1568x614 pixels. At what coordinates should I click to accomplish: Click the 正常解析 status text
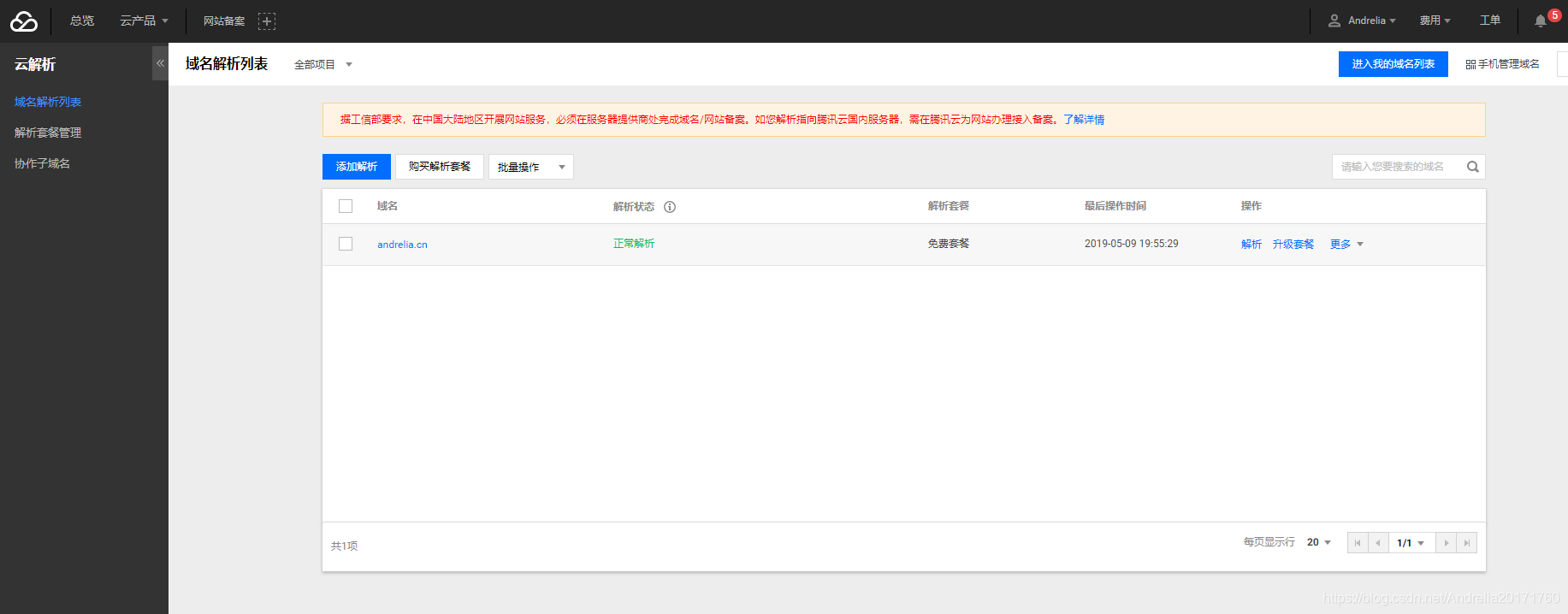(x=634, y=244)
